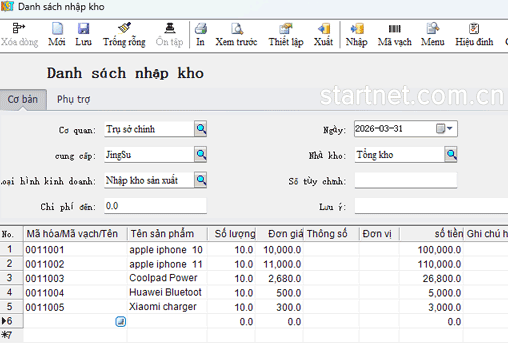Click the Ôn tập stamp icon

point(170,28)
